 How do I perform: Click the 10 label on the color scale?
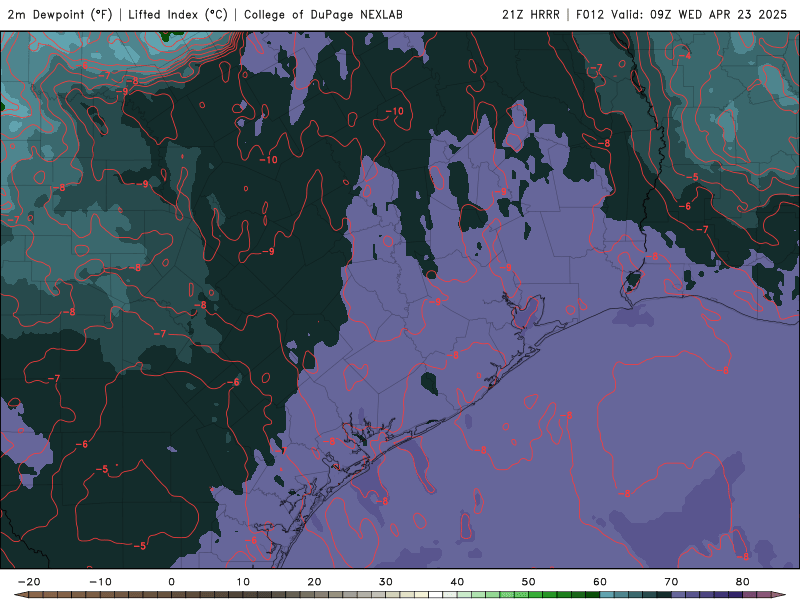tap(243, 582)
